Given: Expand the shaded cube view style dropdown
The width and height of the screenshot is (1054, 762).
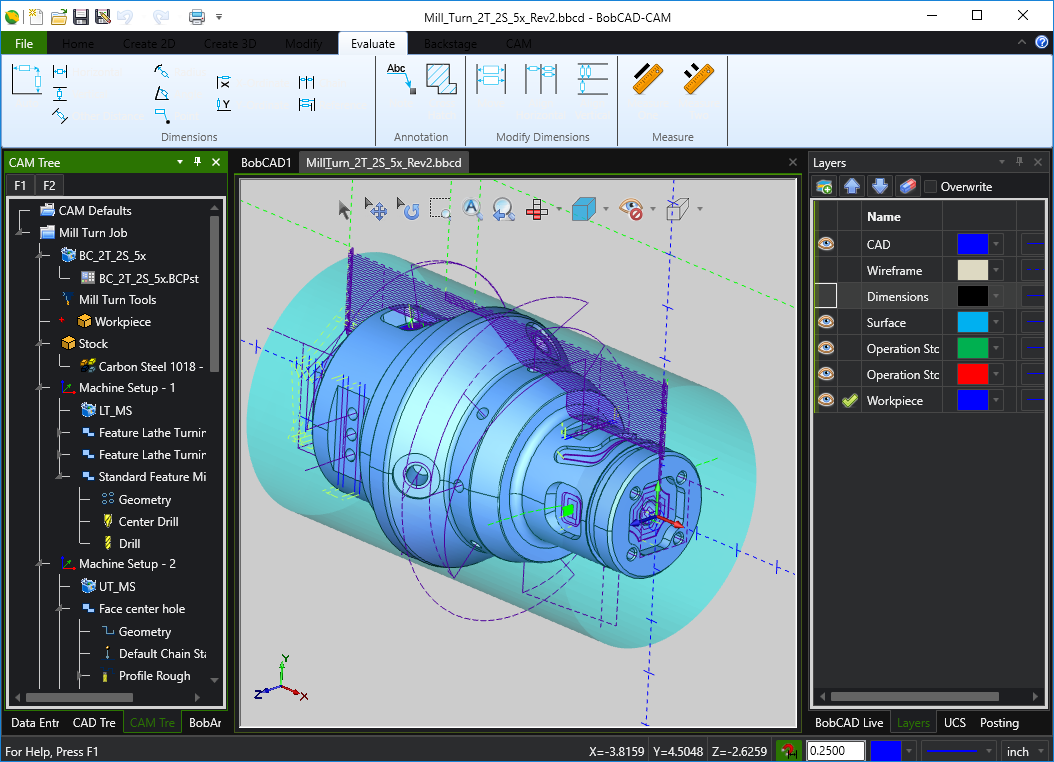Looking at the screenshot, I should pos(604,209).
